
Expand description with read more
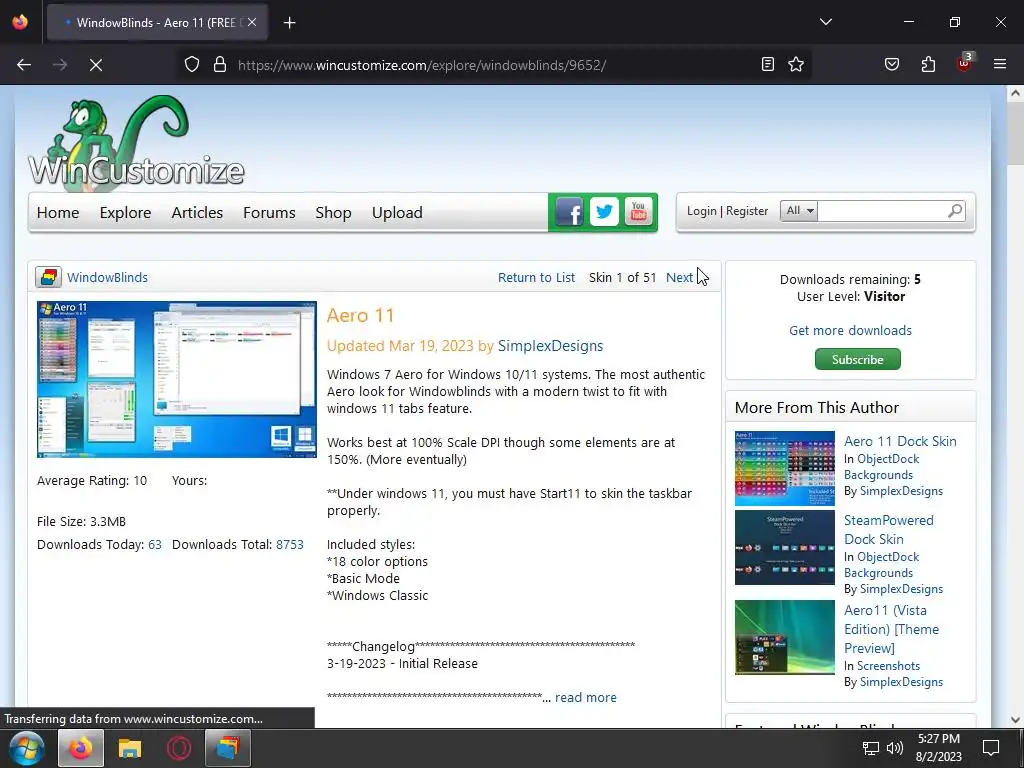(x=586, y=697)
